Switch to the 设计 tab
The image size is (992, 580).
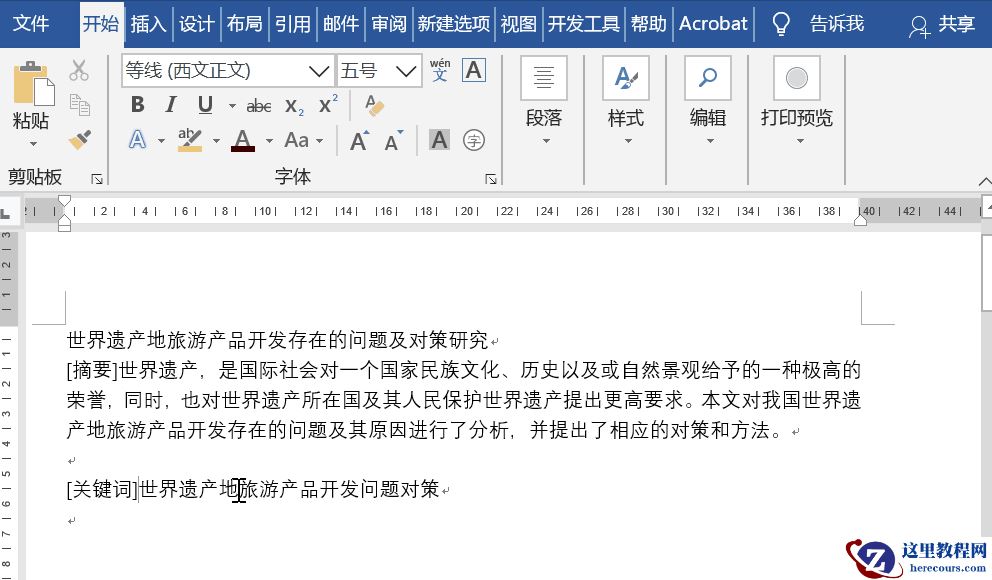pyautogui.click(x=196, y=24)
